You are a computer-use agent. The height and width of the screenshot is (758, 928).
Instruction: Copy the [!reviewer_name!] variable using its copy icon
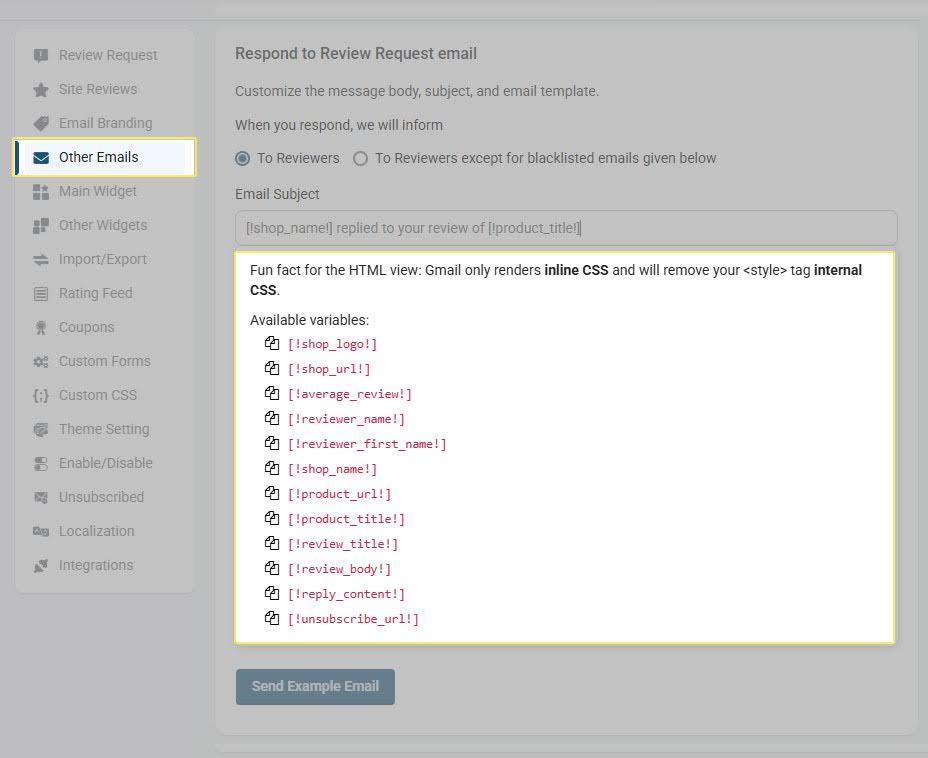click(271, 418)
